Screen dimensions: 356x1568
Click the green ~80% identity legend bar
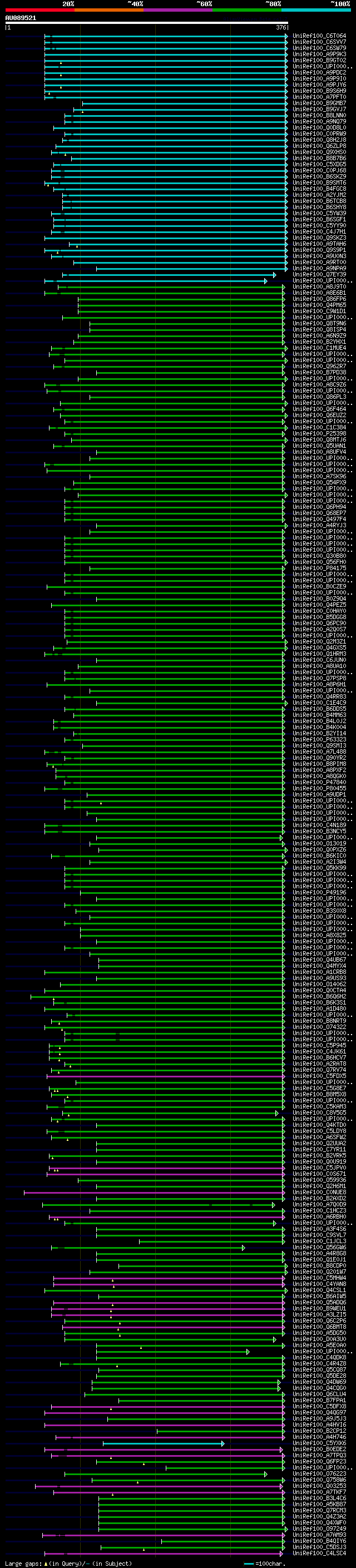point(247,11)
